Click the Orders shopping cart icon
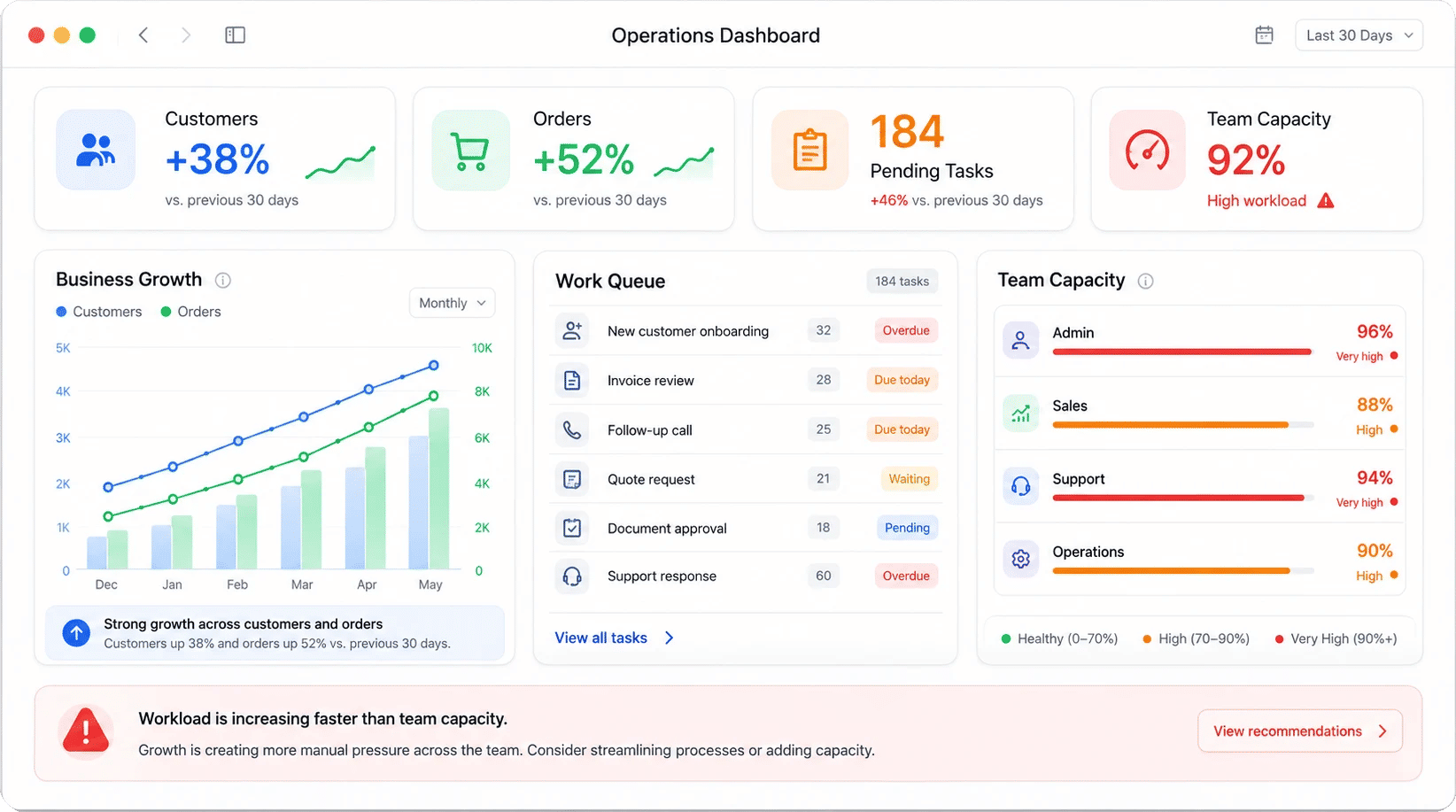Screen dimensions: 1456x812 pos(470,150)
